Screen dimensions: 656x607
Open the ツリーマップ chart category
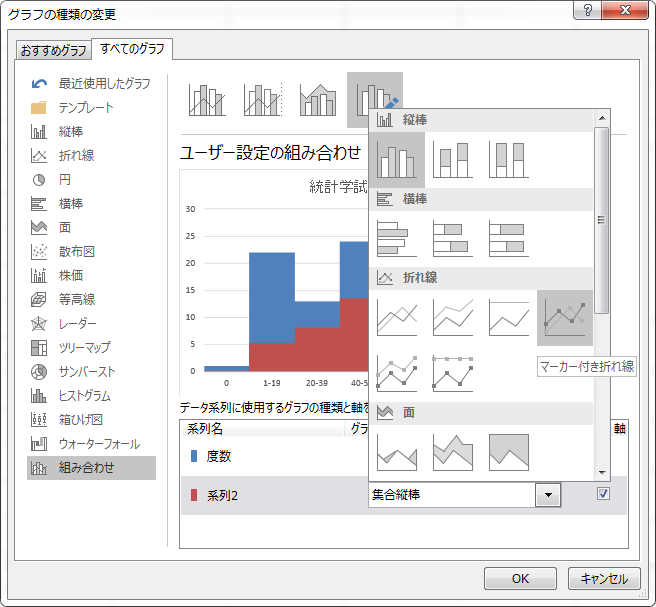pyautogui.click(x=91, y=348)
